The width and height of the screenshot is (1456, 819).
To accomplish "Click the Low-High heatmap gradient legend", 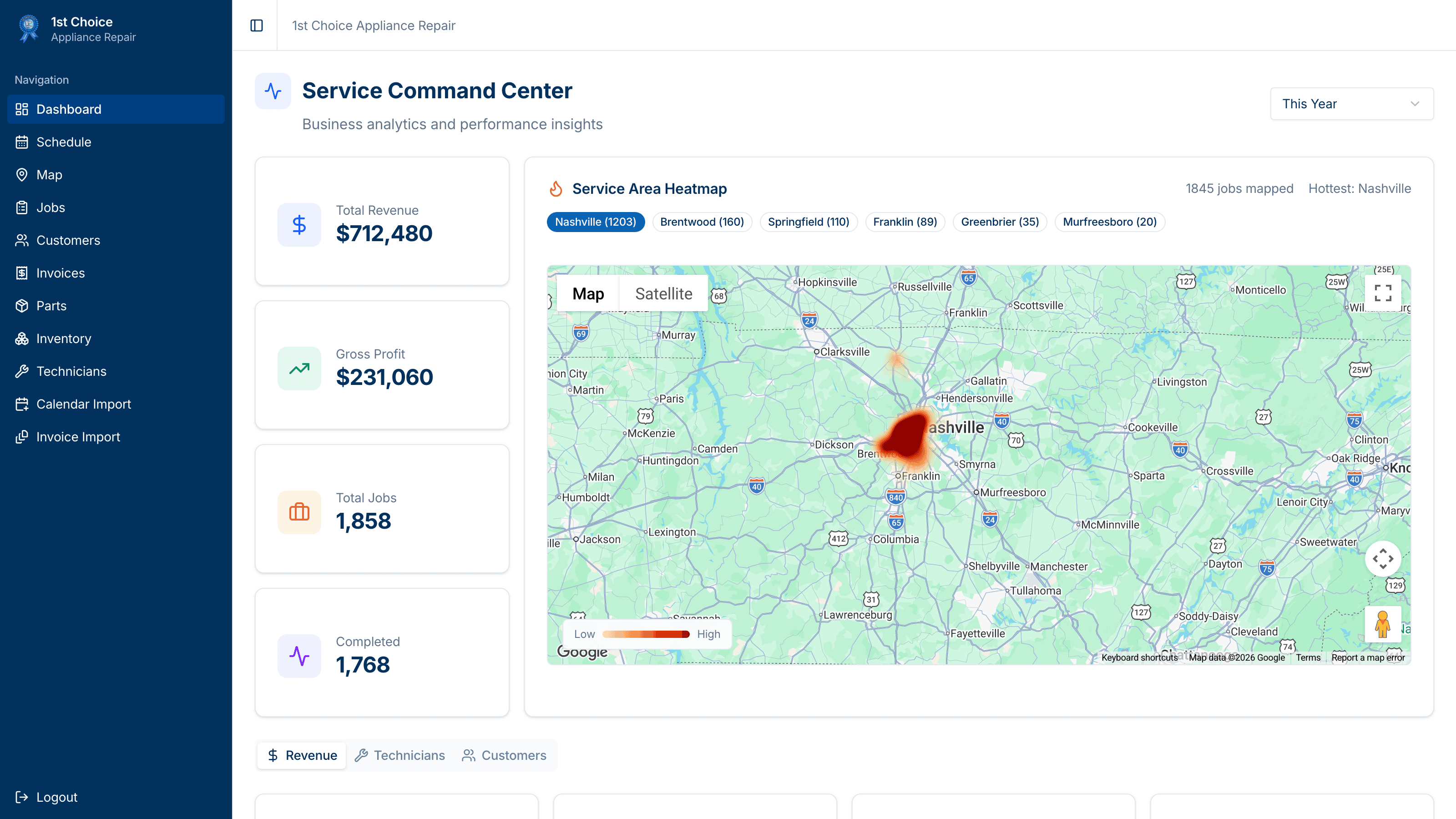I will click(647, 634).
